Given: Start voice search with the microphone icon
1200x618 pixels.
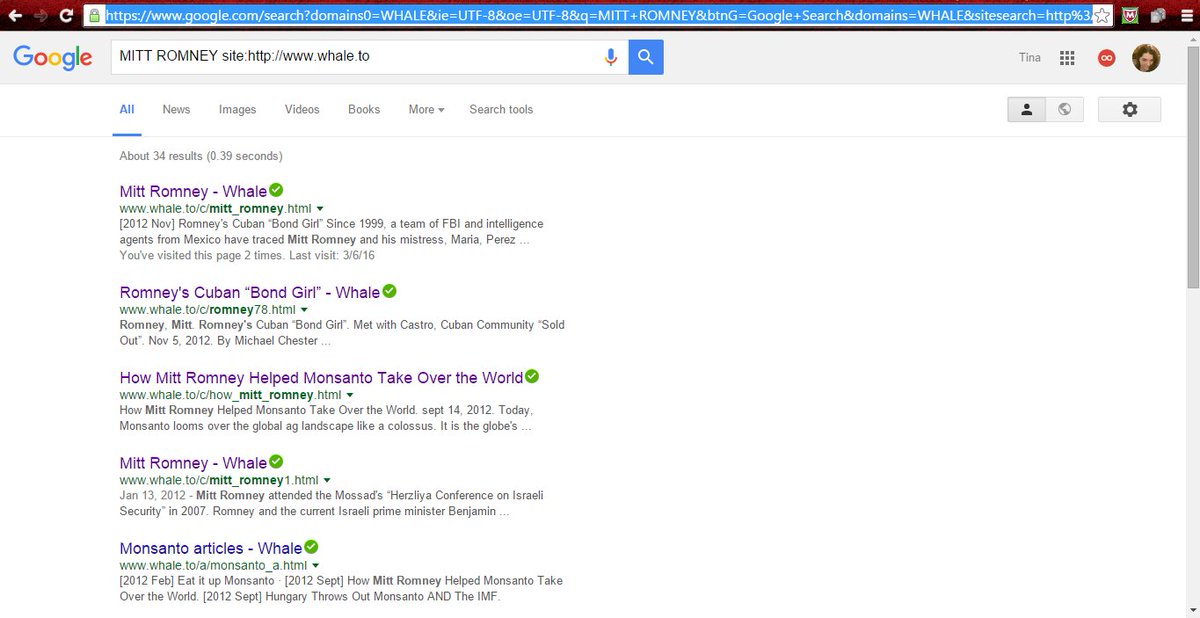Looking at the screenshot, I should [611, 57].
